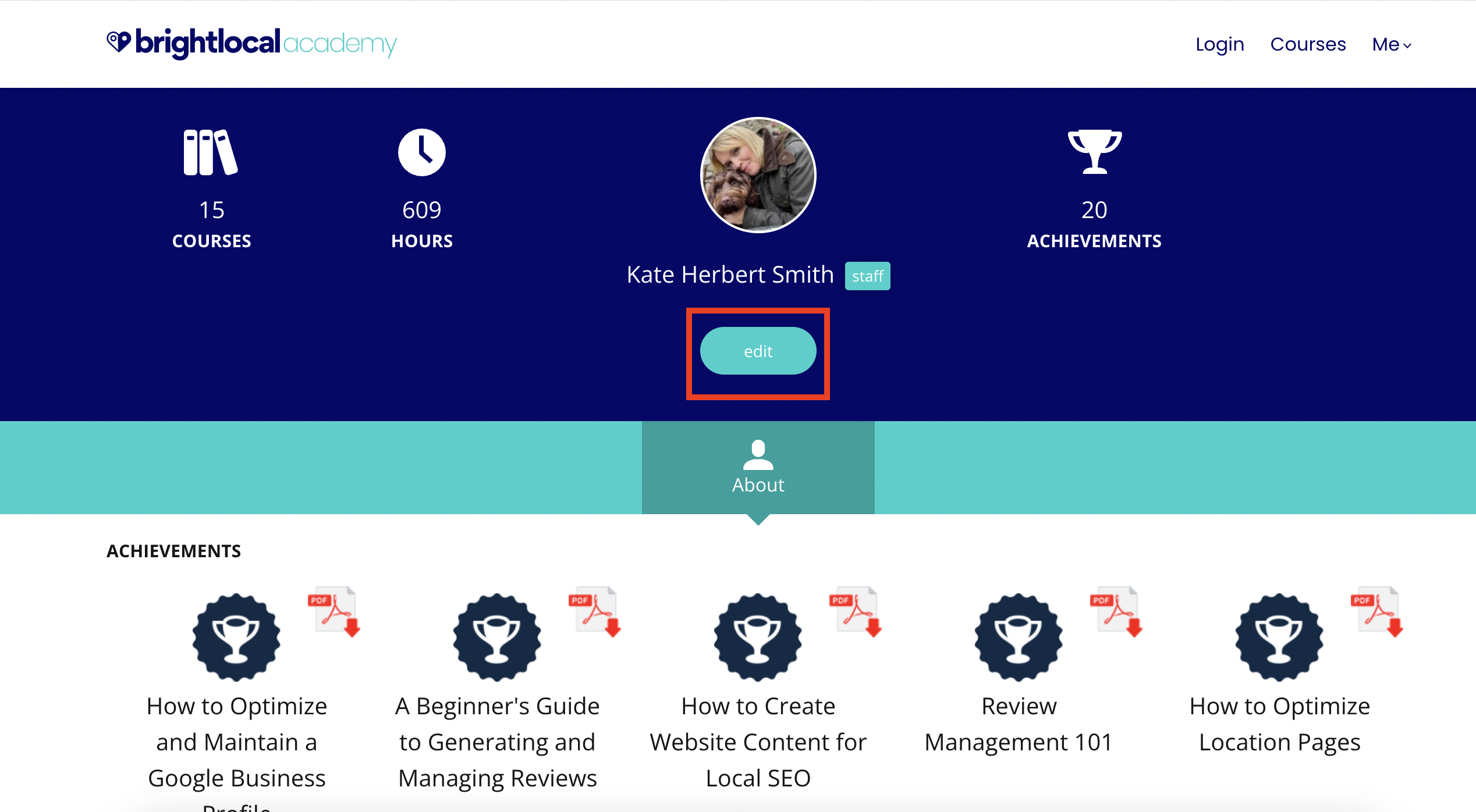Viewport: 1476px width, 812px height.
Task: Click the staff badge label
Action: click(867, 276)
